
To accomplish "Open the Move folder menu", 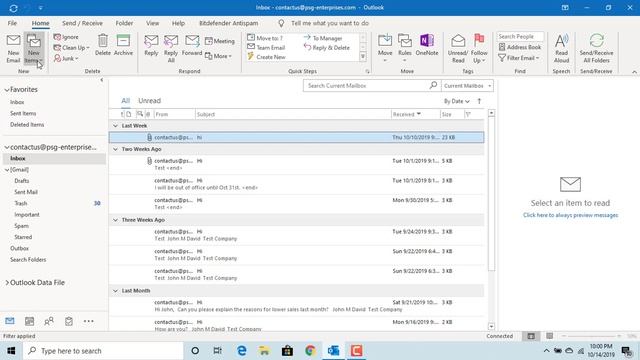I will click(x=385, y=49).
